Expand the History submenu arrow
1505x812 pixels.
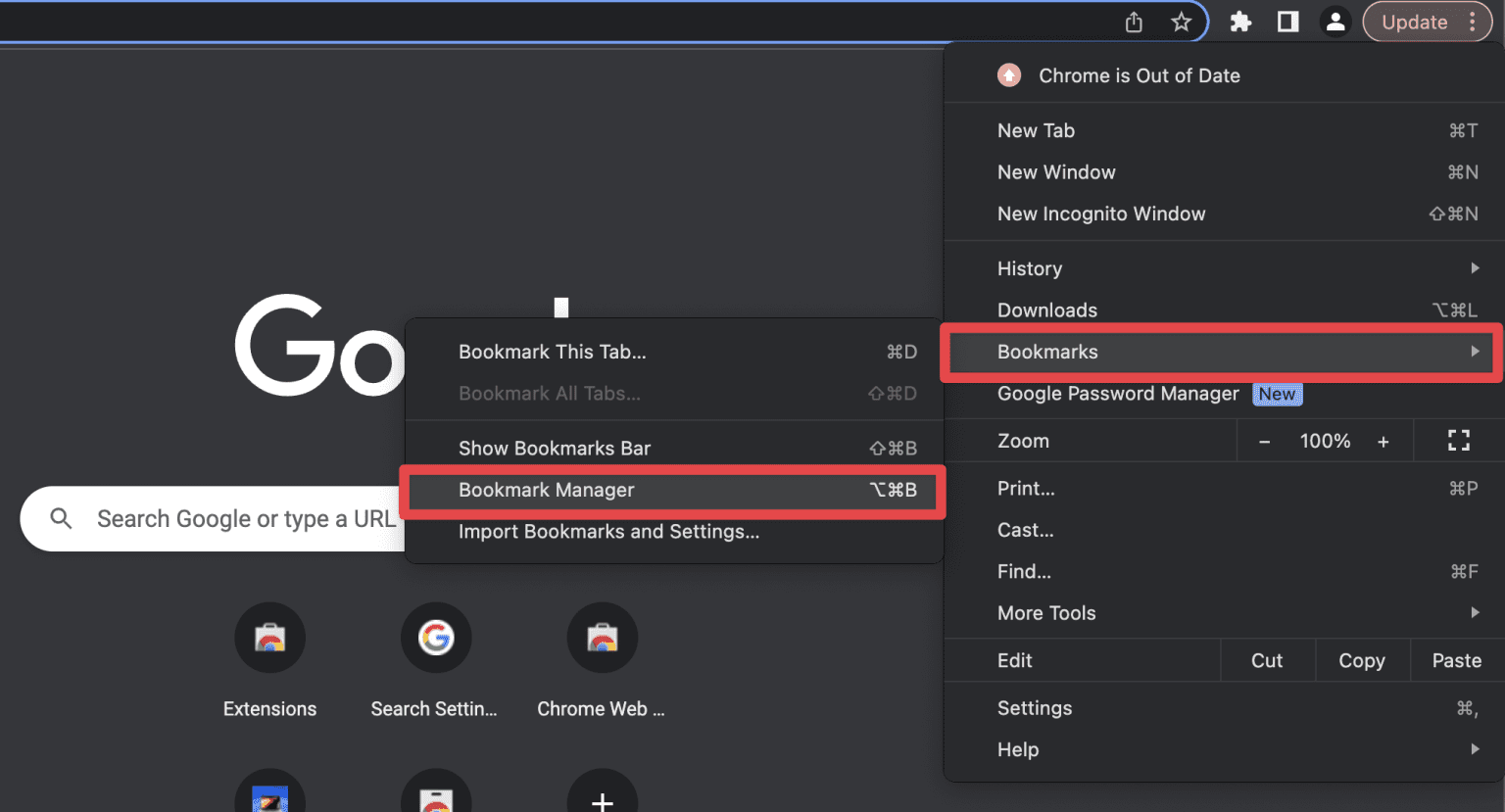tap(1476, 268)
